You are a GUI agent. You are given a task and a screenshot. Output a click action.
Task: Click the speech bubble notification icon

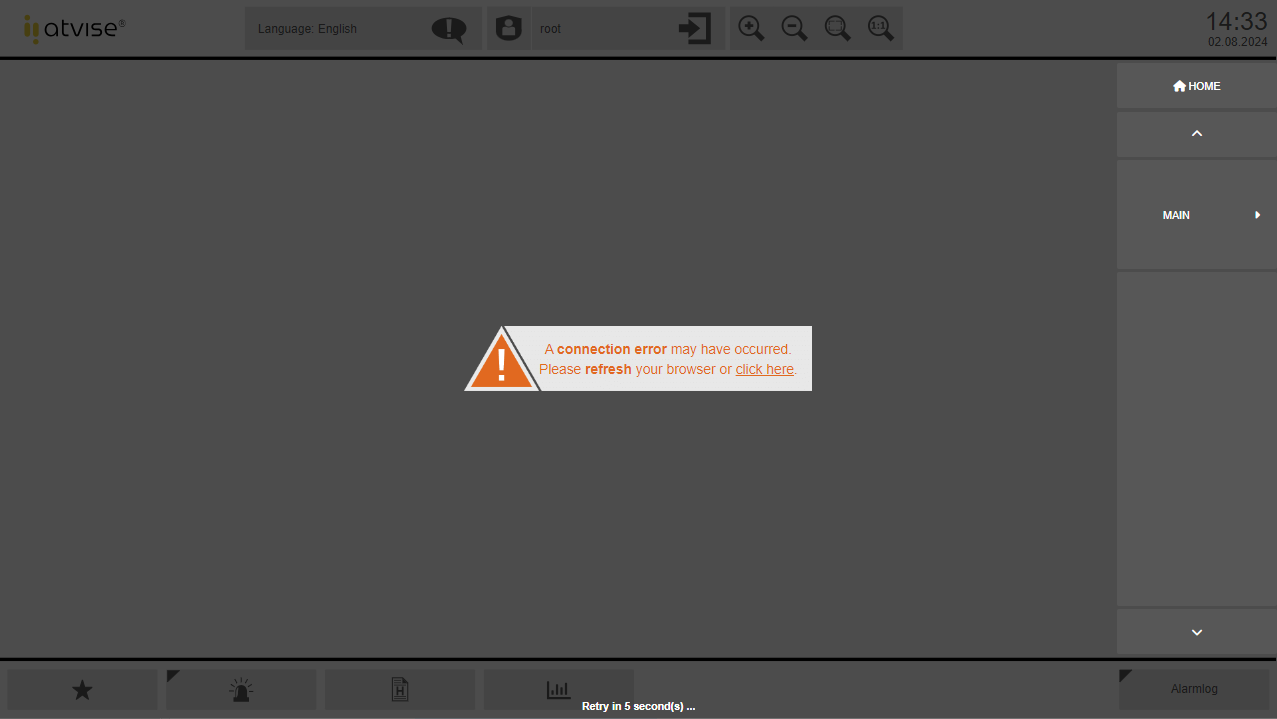[447, 29]
